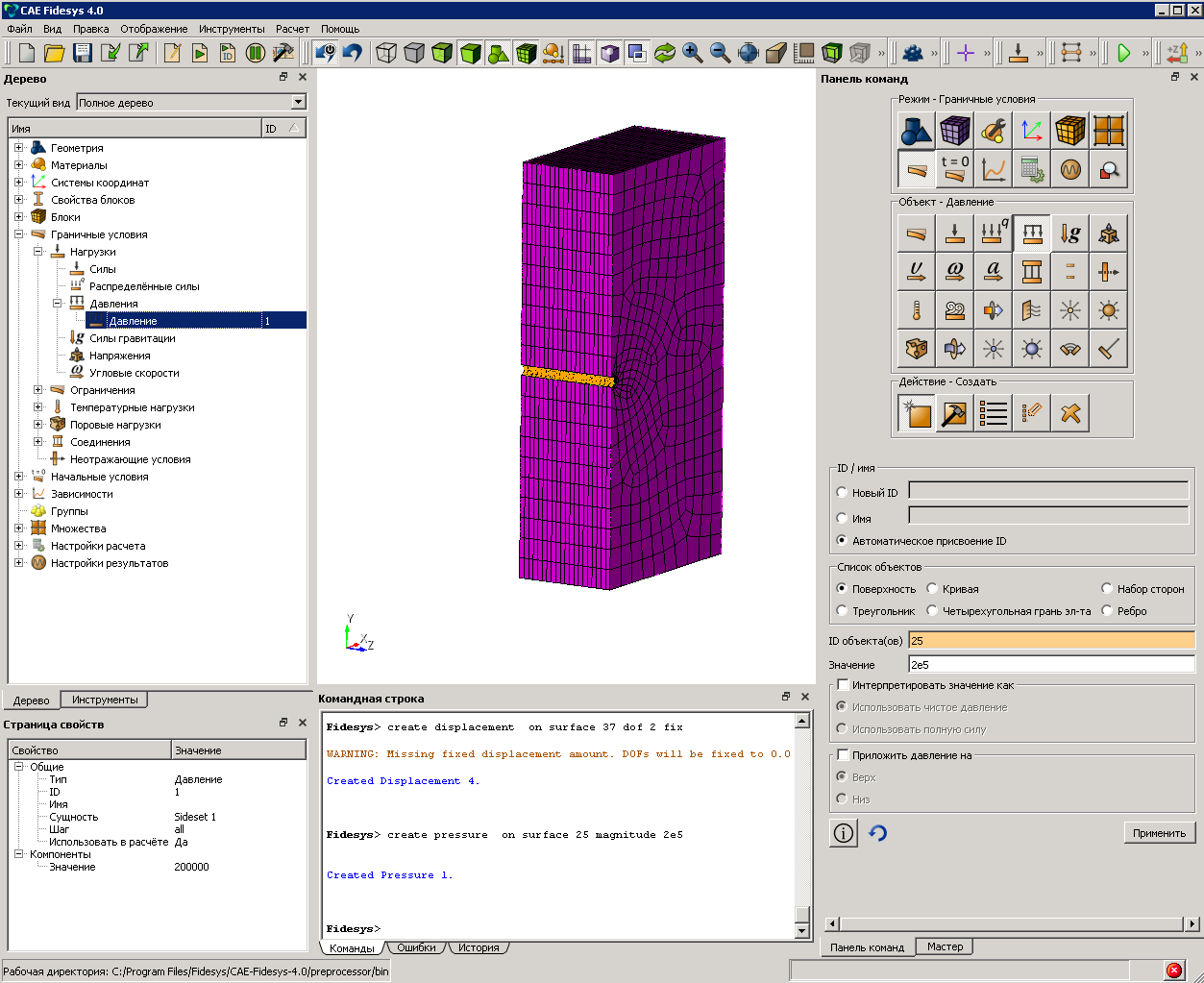Viewport: 1204px width, 983px height.
Task: Switch to the 'Инструменты' tab below tree
Action: point(104,700)
